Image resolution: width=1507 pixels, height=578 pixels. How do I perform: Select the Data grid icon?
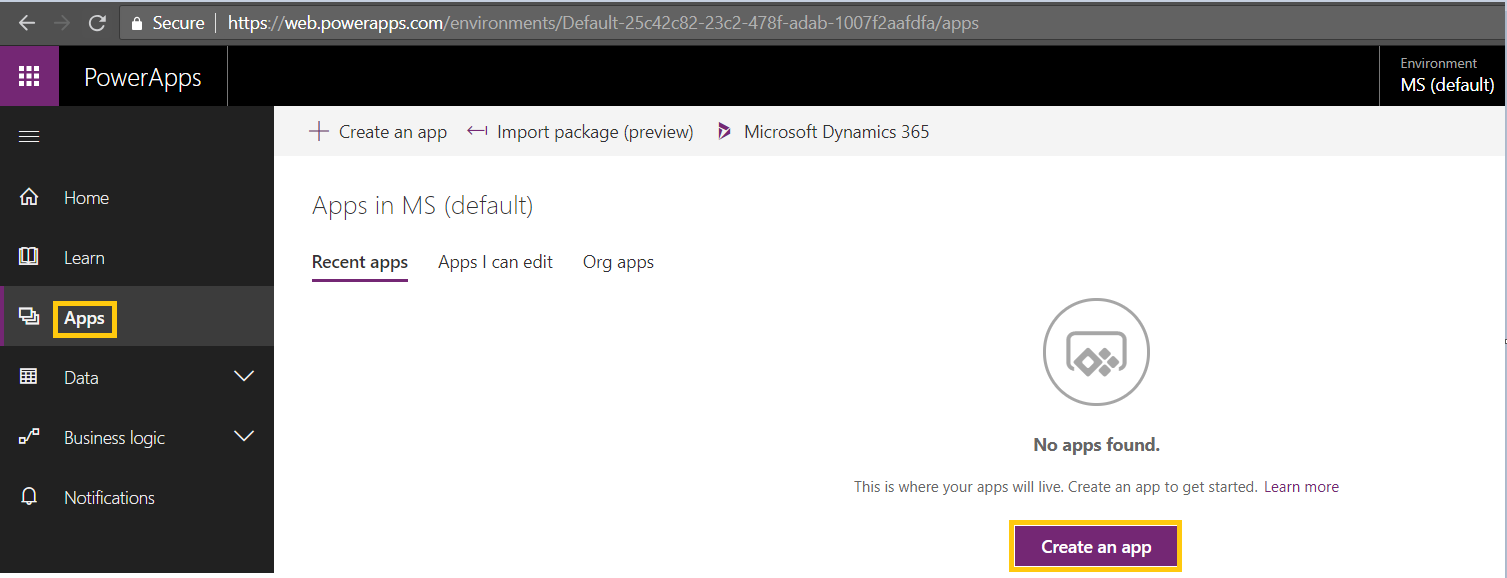point(29,377)
